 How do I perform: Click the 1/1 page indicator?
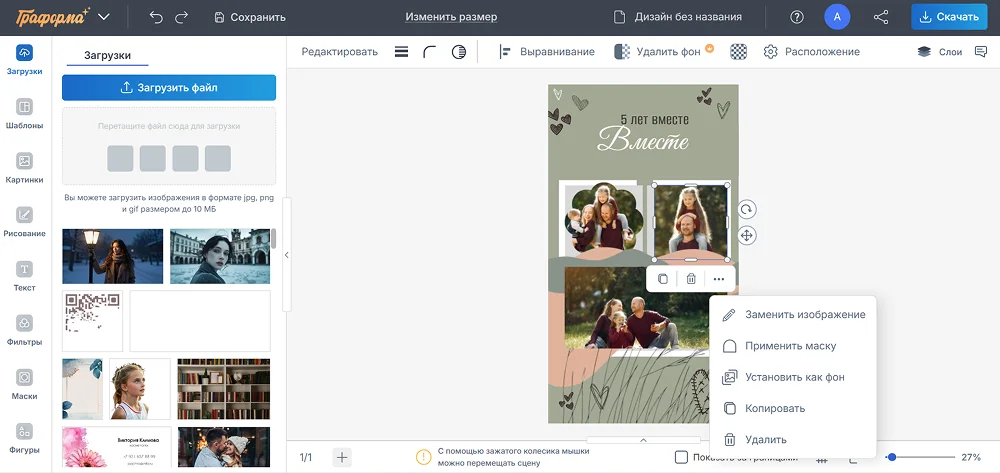306,457
